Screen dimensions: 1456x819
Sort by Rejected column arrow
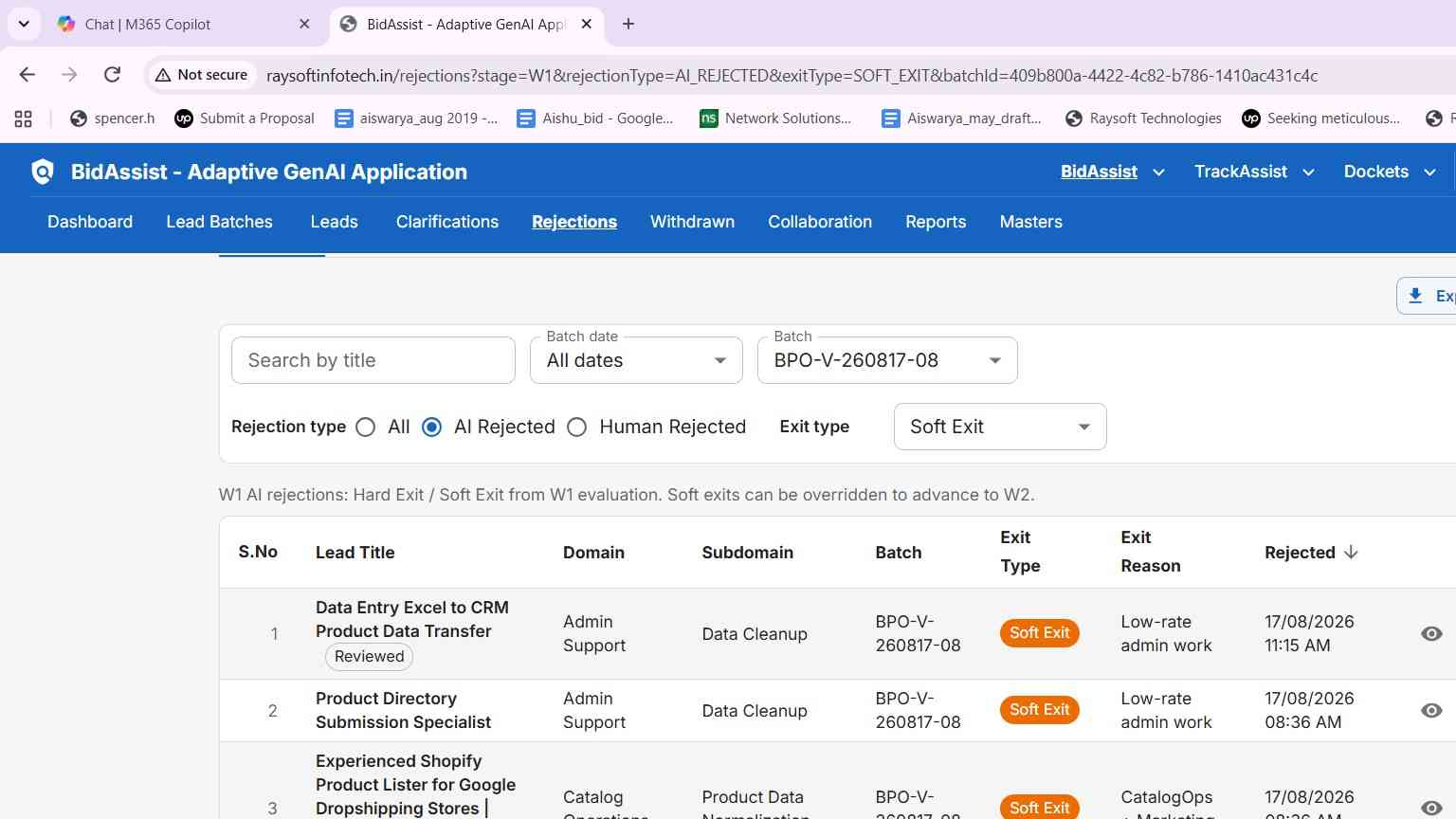coord(1352,552)
